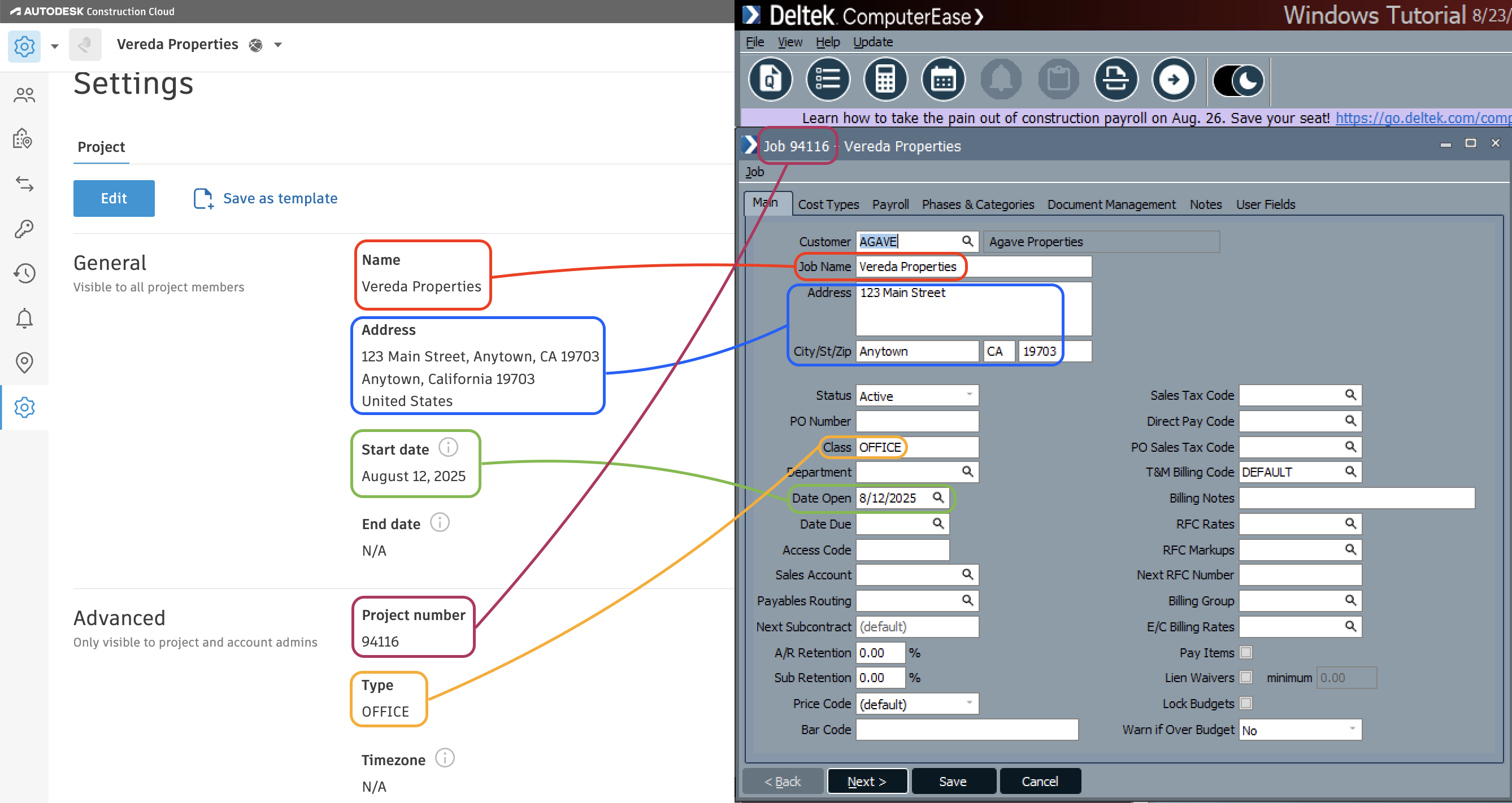
Task: Open the Update menu
Action: [x=873, y=42]
